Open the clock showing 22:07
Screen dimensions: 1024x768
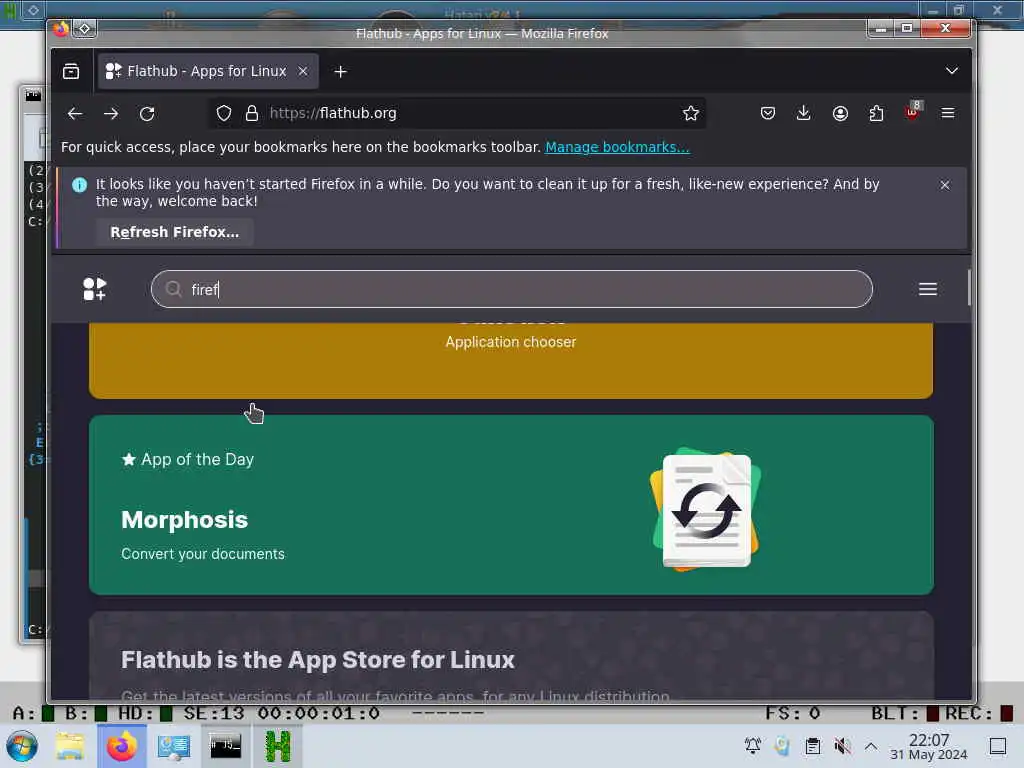tap(929, 747)
